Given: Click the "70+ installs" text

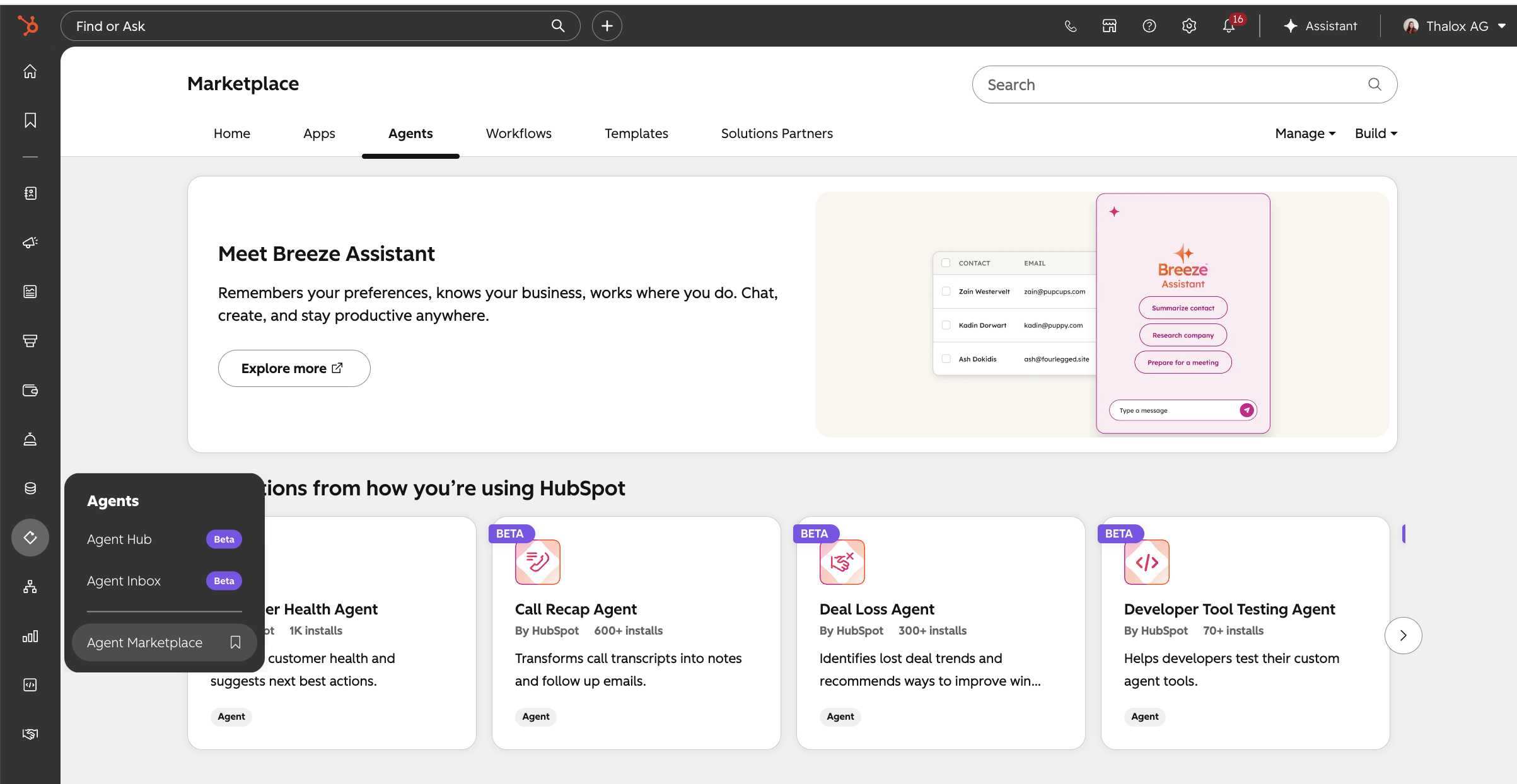Looking at the screenshot, I should point(1233,631).
